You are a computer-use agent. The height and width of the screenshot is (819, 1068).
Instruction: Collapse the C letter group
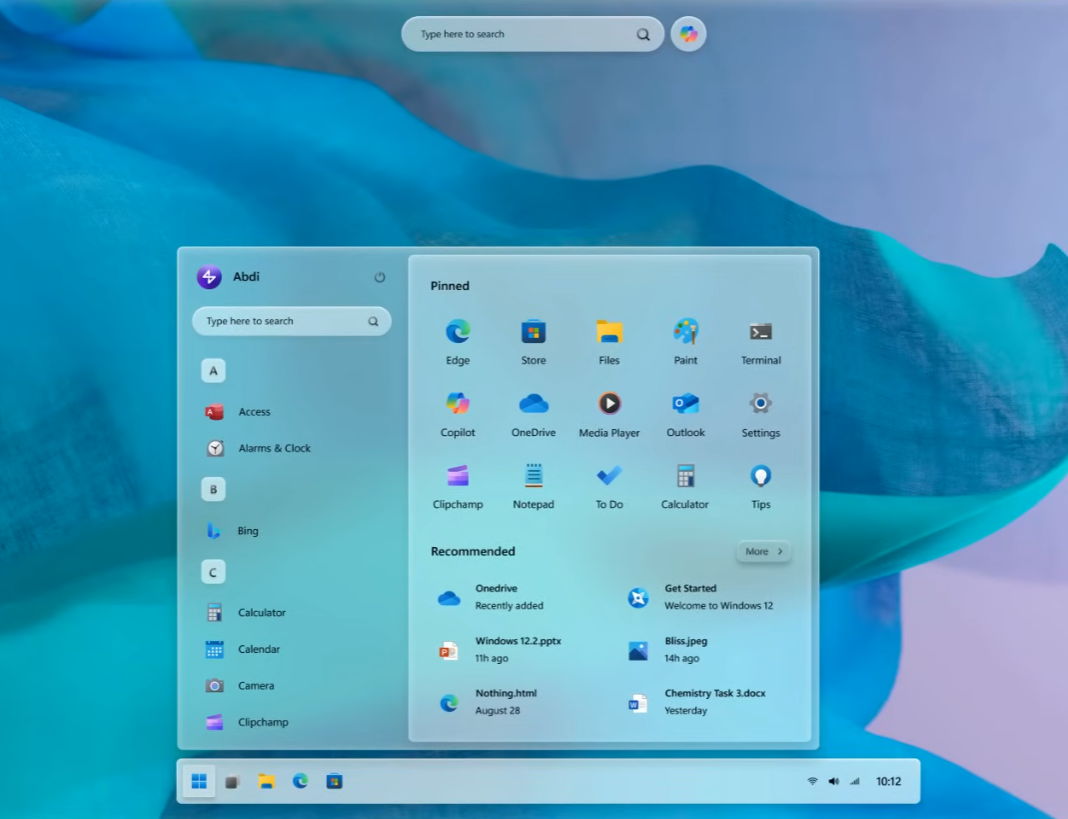(x=212, y=571)
